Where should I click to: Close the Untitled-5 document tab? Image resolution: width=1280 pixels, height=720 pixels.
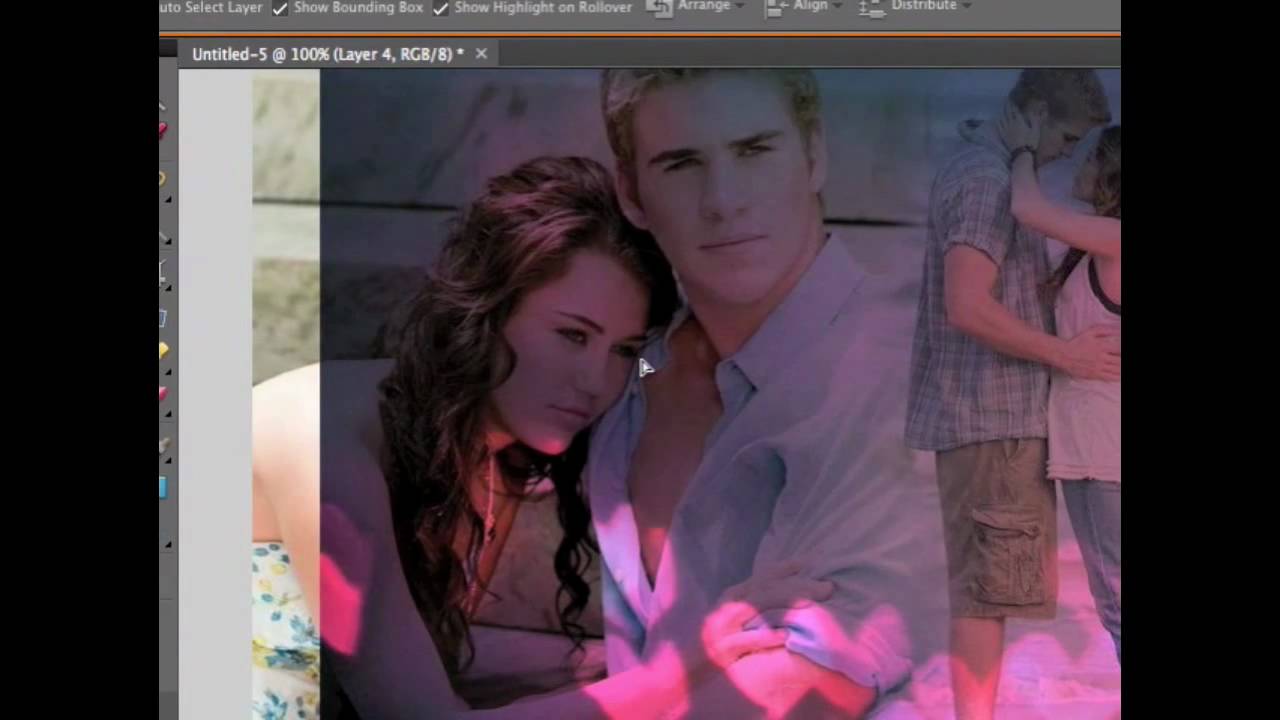point(481,54)
